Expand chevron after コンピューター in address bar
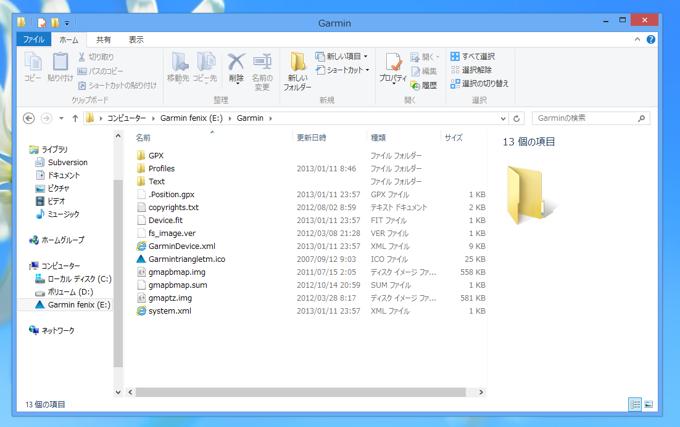Screen dimensions: 680x427 tap(153, 118)
